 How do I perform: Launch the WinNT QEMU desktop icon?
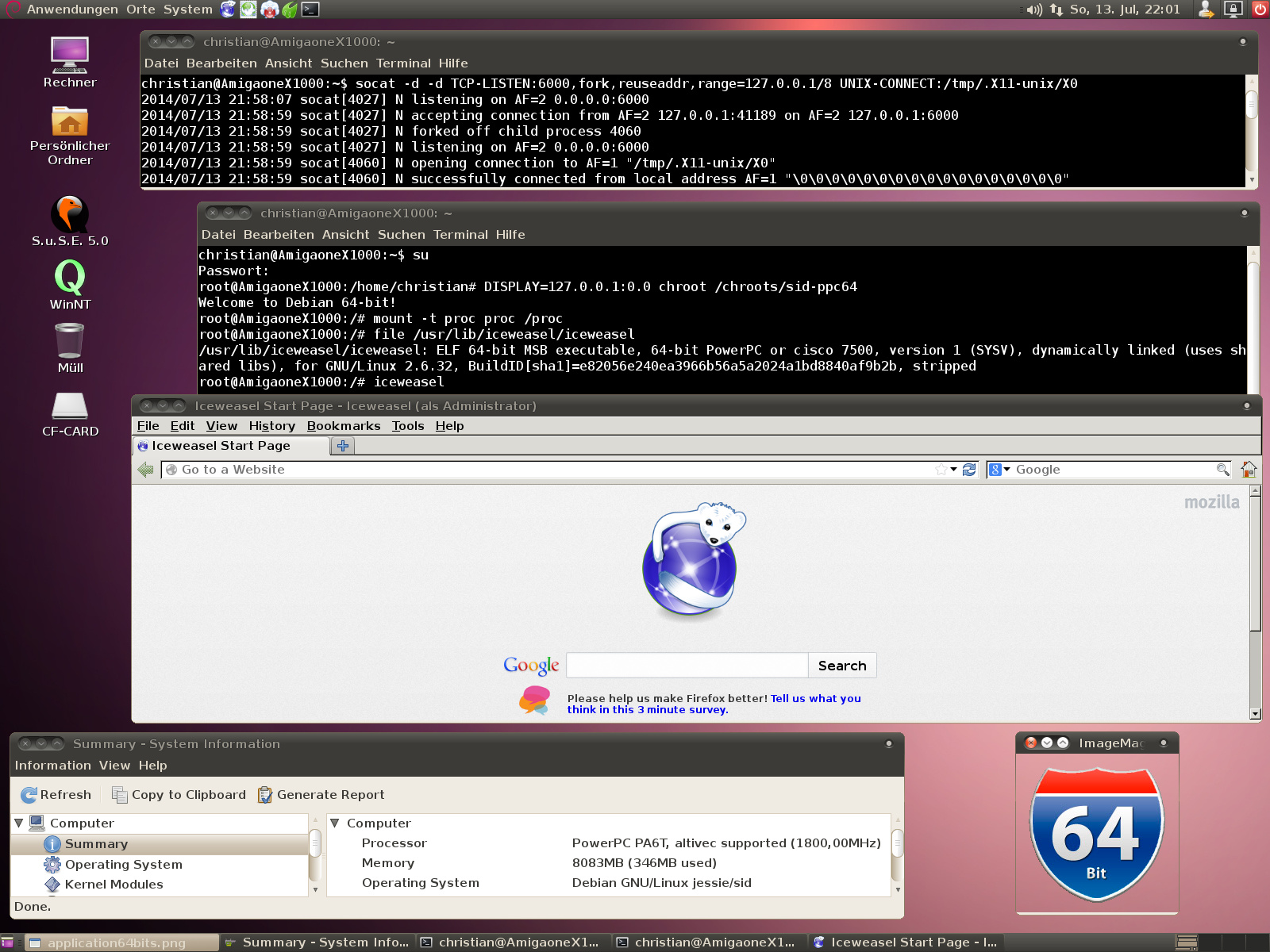pyautogui.click(x=70, y=285)
